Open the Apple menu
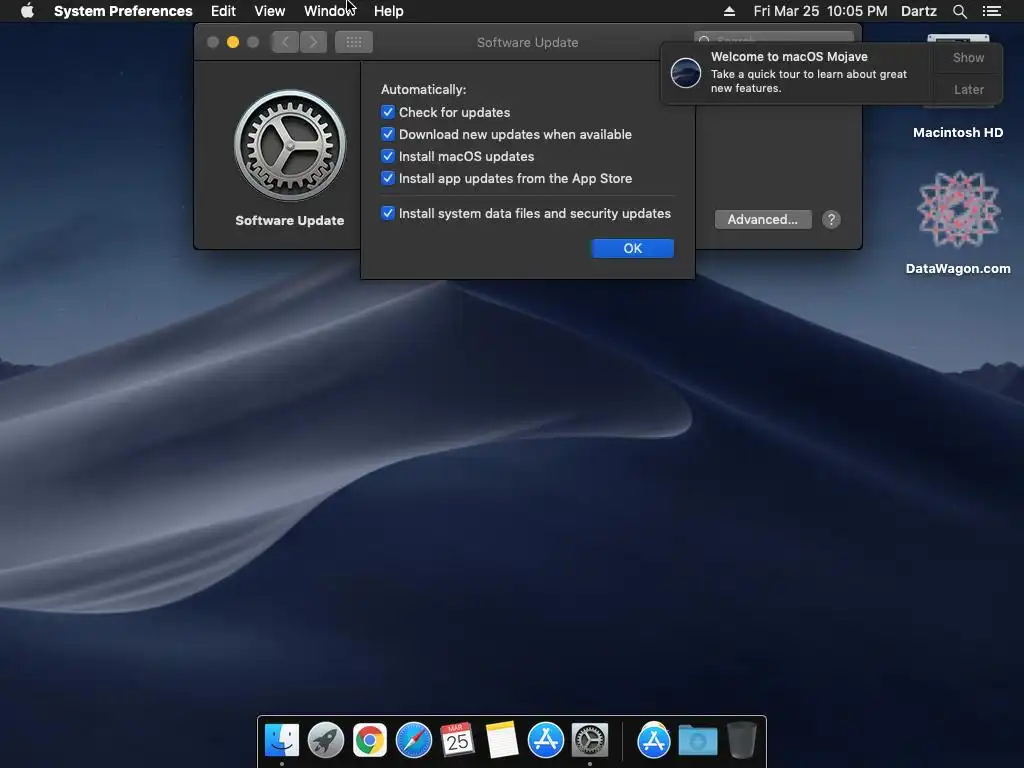 [27, 11]
